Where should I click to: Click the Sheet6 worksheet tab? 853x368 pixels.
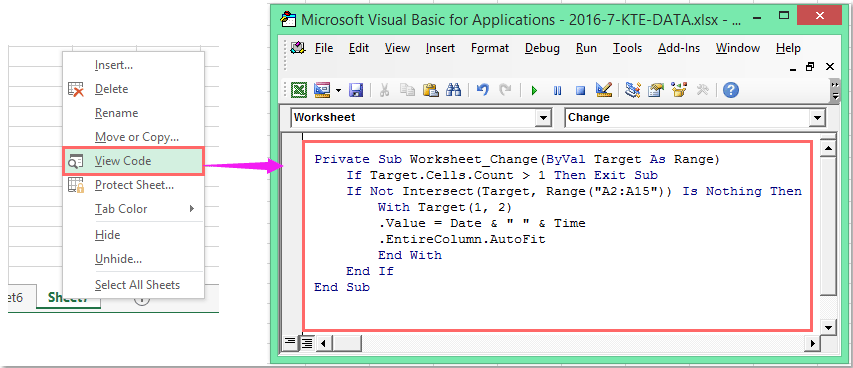pyautogui.click(x=16, y=297)
